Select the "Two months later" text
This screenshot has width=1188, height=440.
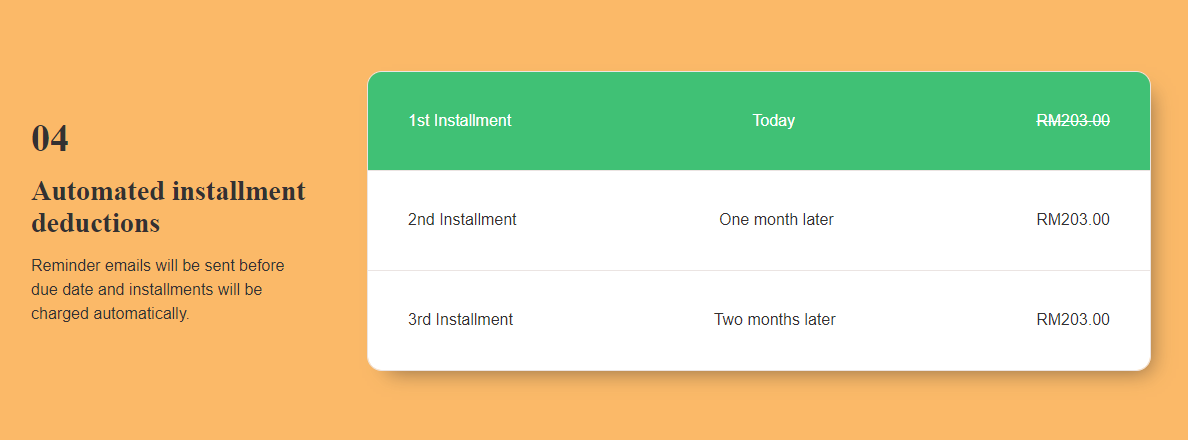775,320
